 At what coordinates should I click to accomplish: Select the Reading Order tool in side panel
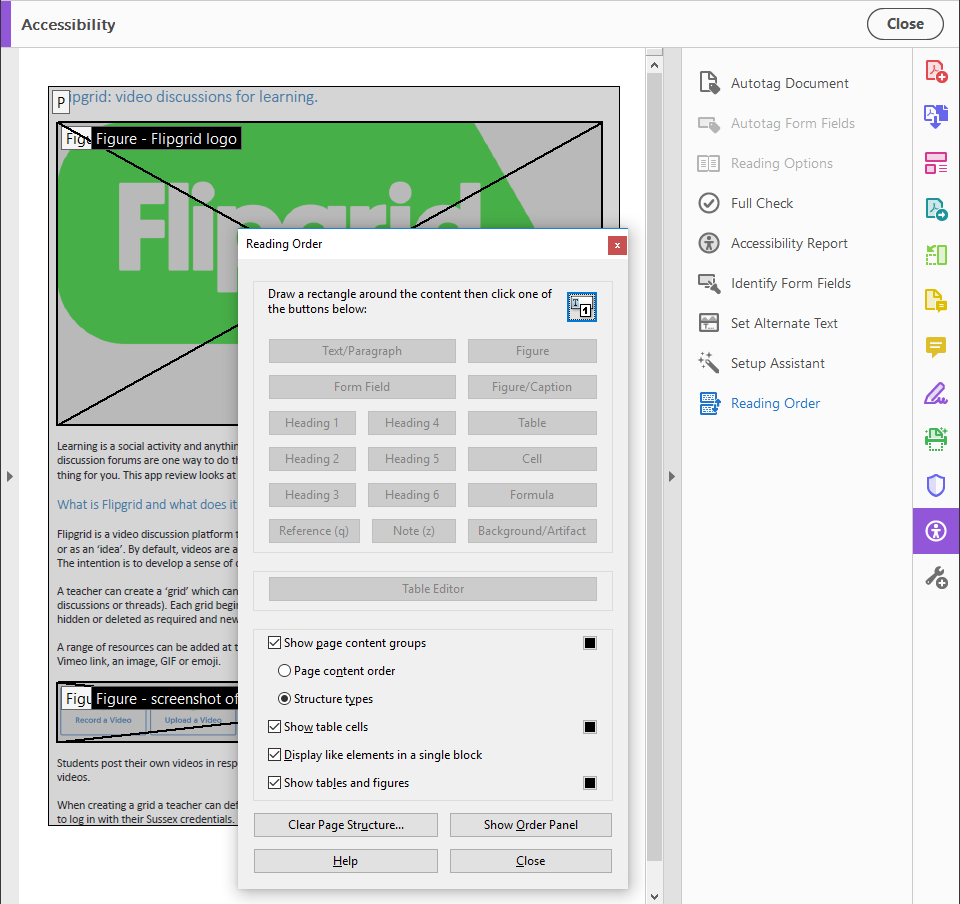(759, 403)
